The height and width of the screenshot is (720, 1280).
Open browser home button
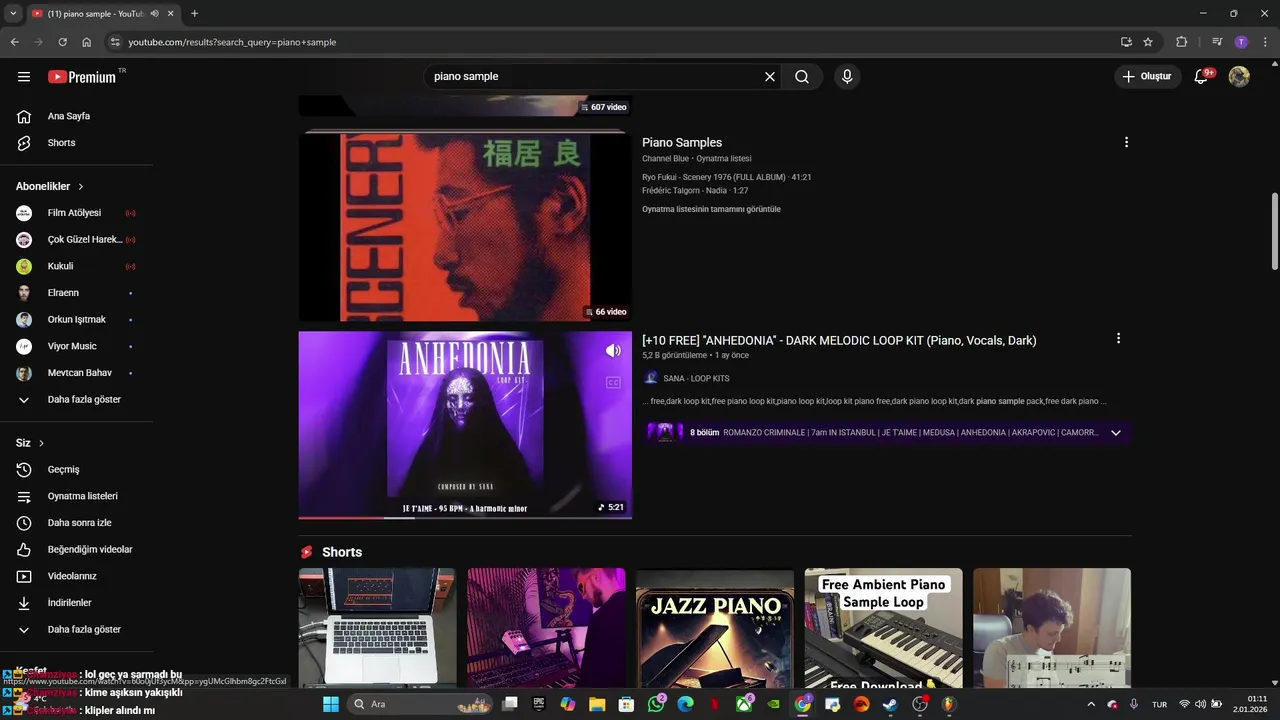pyautogui.click(x=86, y=42)
